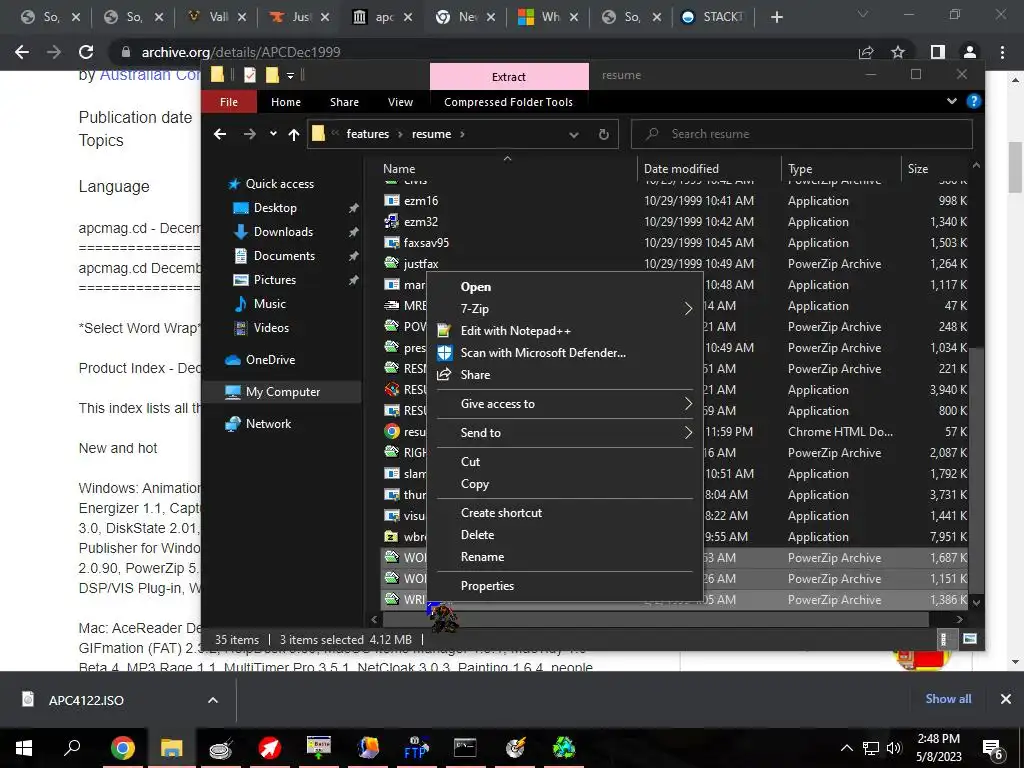Toggle Chrome side panel icon
Image resolution: width=1024 pixels, height=768 pixels.
[x=937, y=52]
